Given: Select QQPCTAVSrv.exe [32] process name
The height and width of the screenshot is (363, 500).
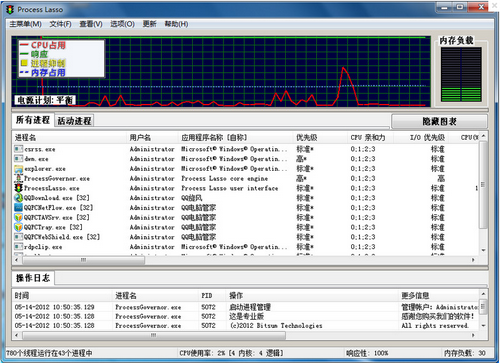Looking at the screenshot, I should (57, 218).
